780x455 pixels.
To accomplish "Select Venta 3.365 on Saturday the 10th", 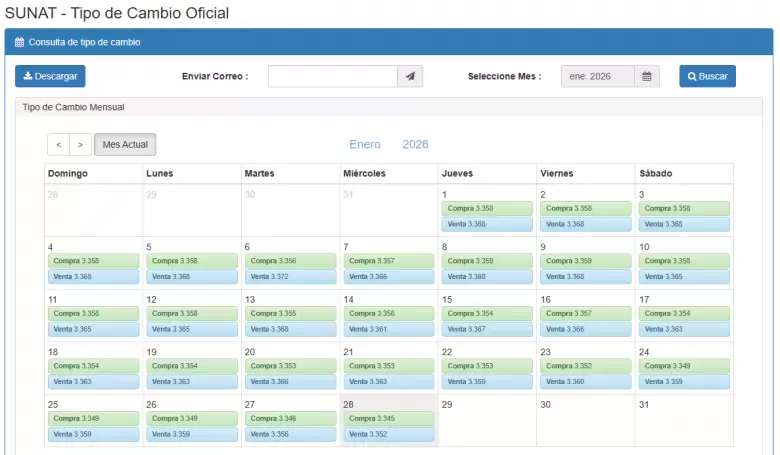I will 684,277.
